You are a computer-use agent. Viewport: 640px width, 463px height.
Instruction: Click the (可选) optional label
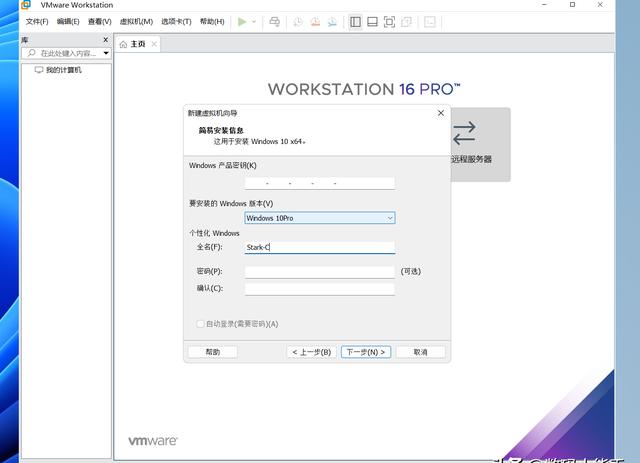(x=411, y=272)
